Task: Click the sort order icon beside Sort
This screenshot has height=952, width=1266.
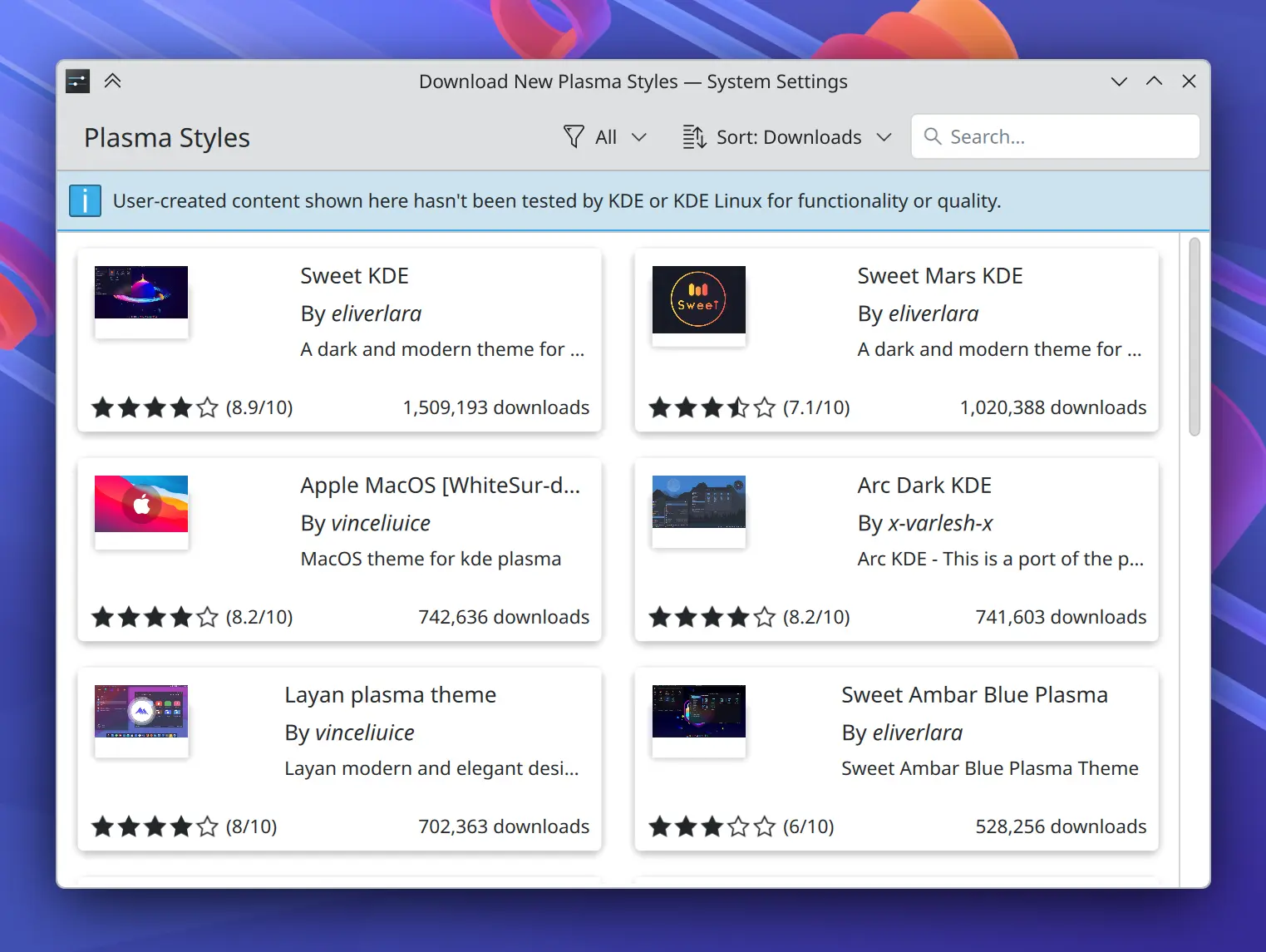Action: tap(693, 136)
